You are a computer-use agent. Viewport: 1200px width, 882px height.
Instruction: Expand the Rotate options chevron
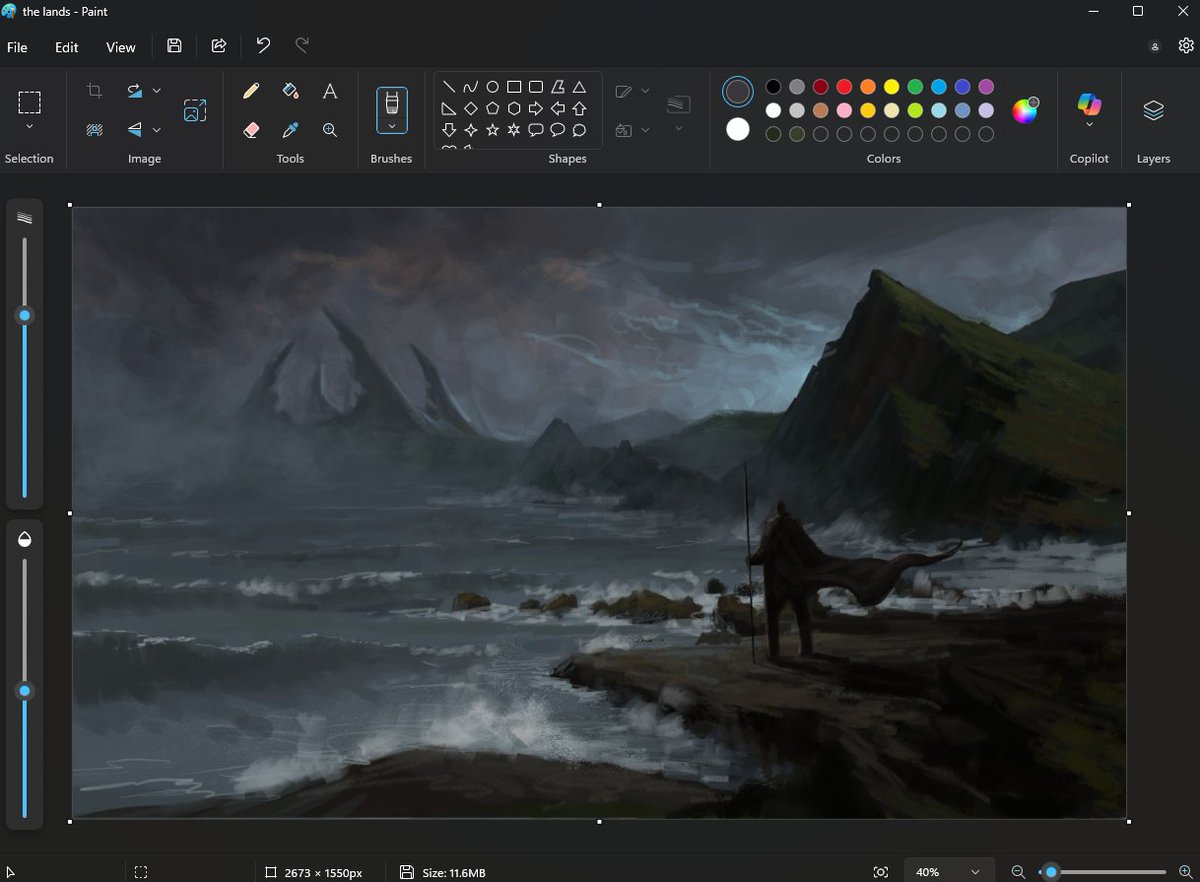[157, 91]
